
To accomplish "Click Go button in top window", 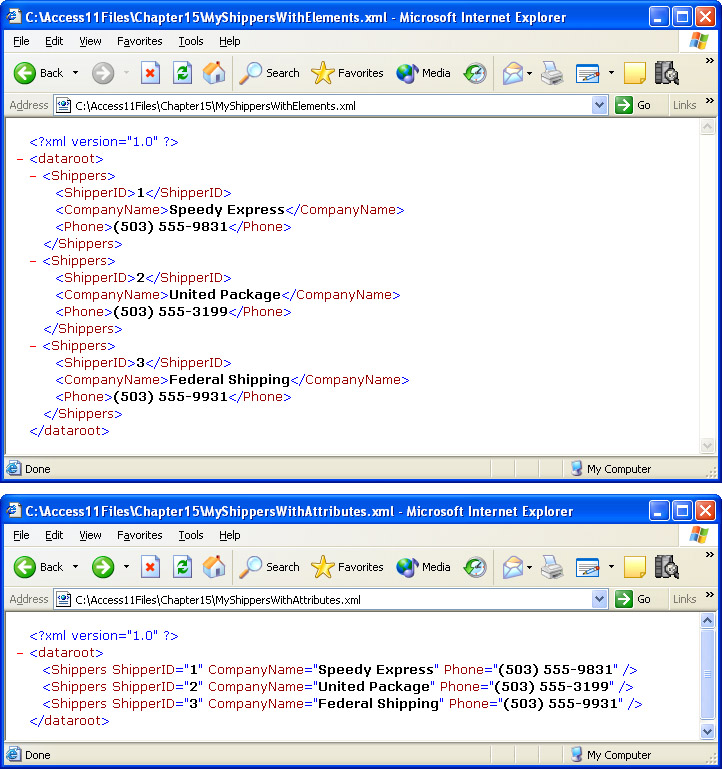I will coord(634,105).
